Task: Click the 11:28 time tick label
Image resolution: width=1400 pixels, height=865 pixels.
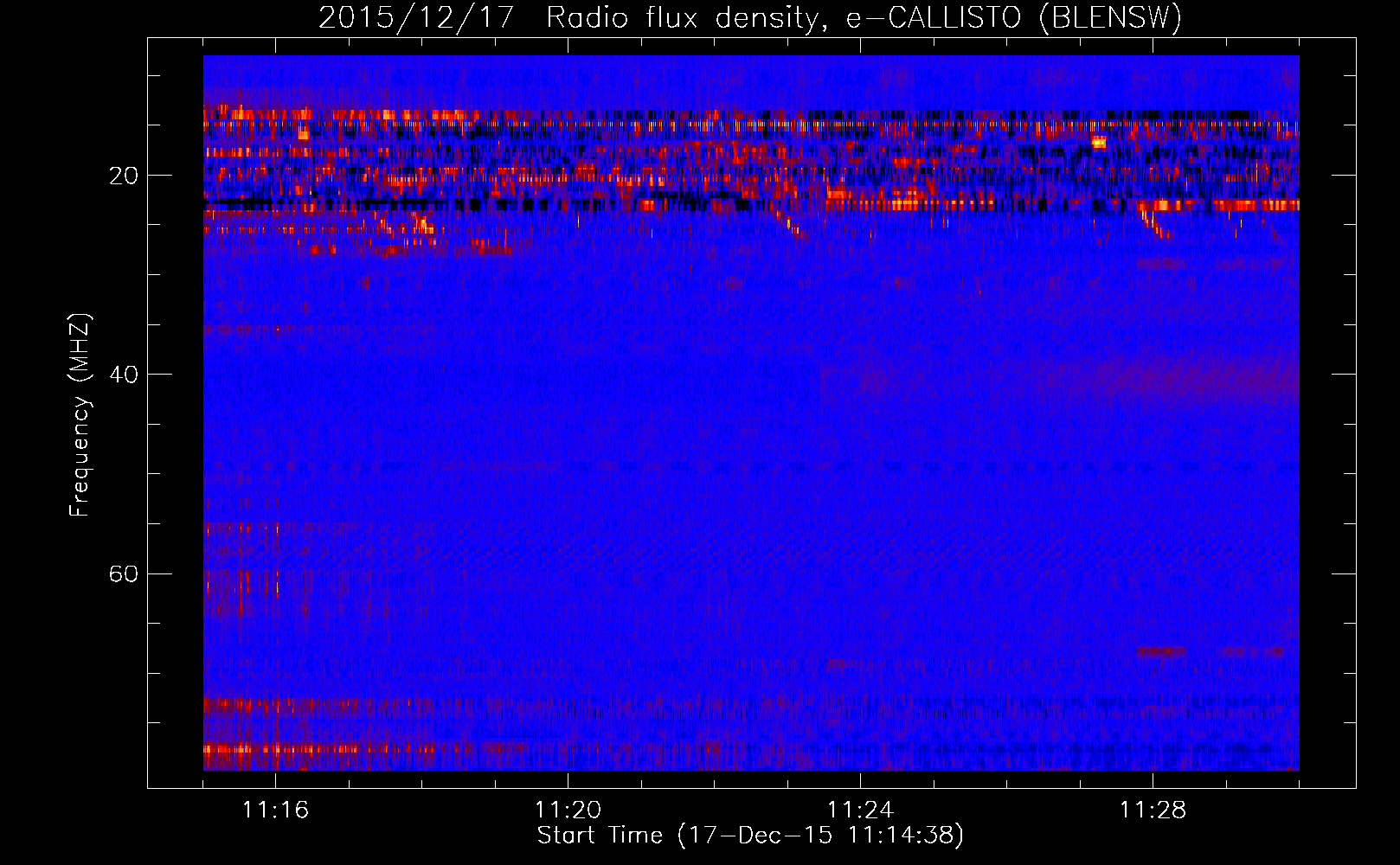Action: [x=1153, y=811]
